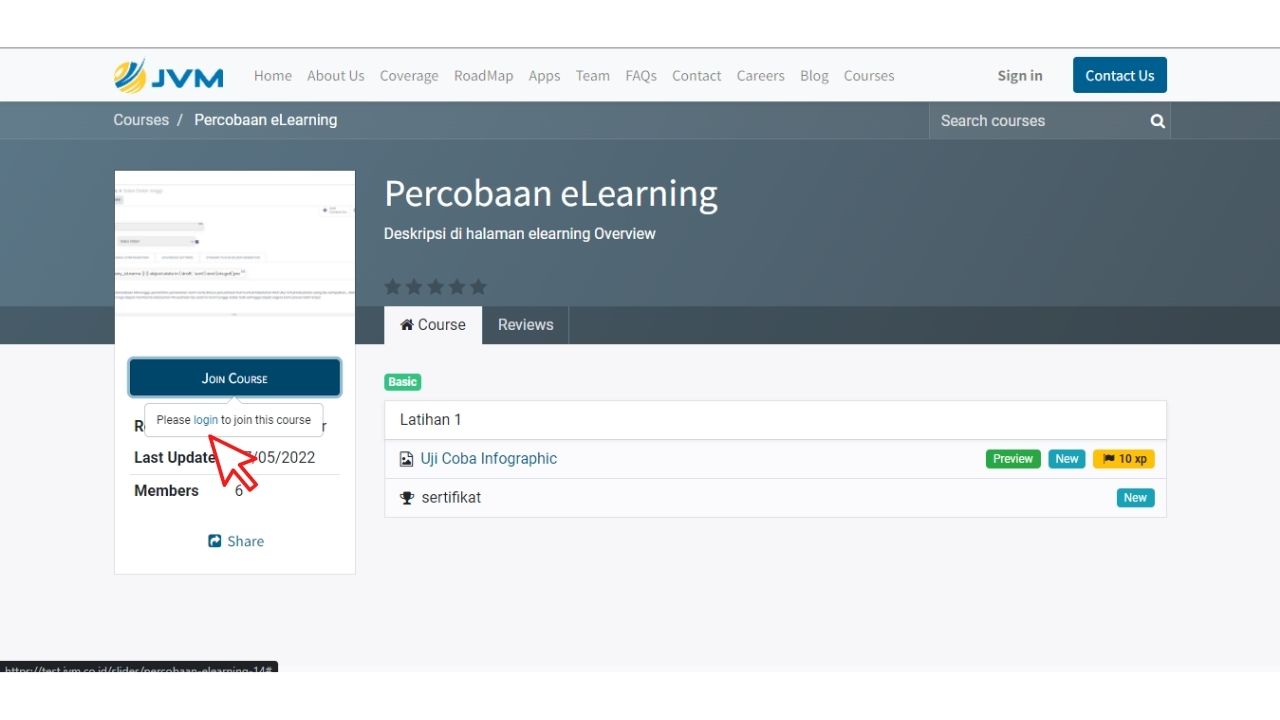Click the green Basic tag
Screen dimensions: 1280x720
coord(402,382)
